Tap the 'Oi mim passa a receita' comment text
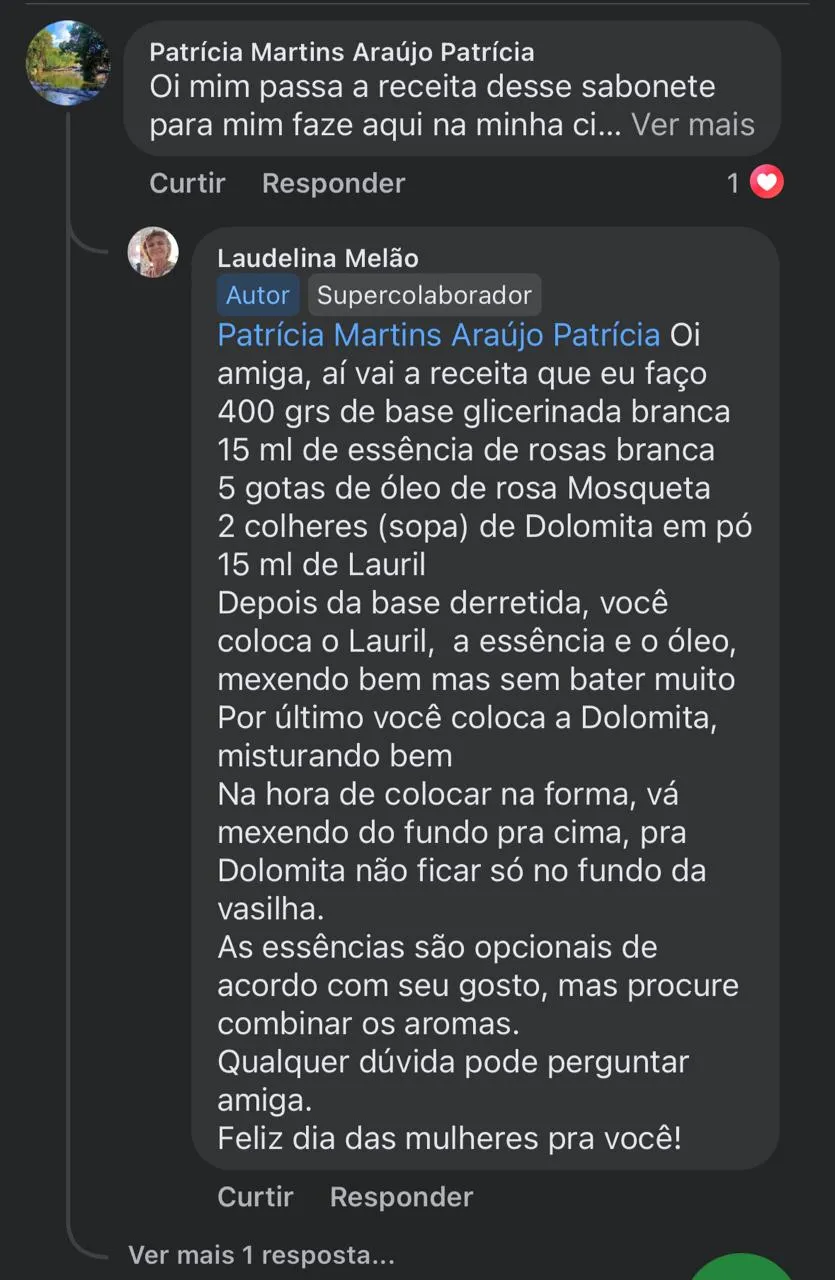 (x=432, y=87)
